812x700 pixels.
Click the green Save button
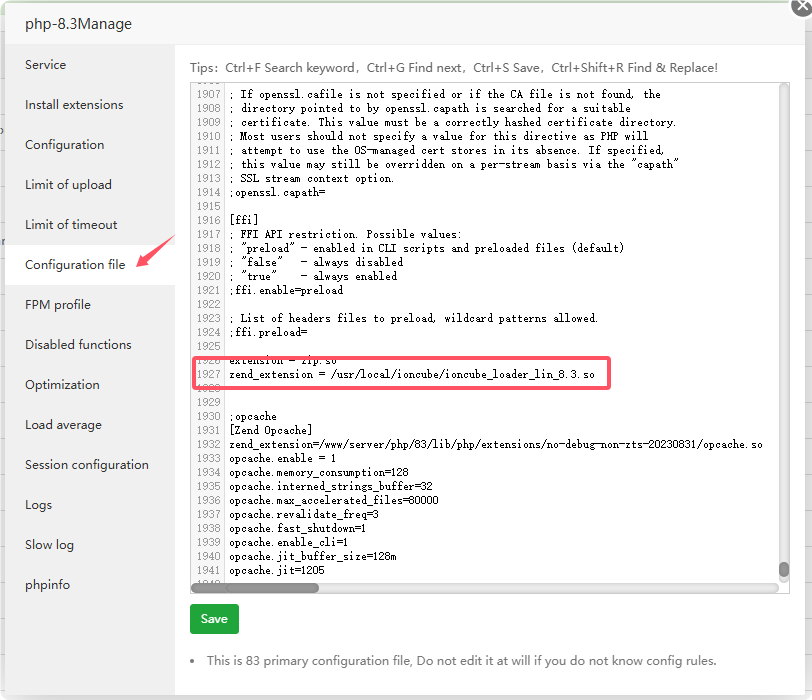(x=214, y=619)
